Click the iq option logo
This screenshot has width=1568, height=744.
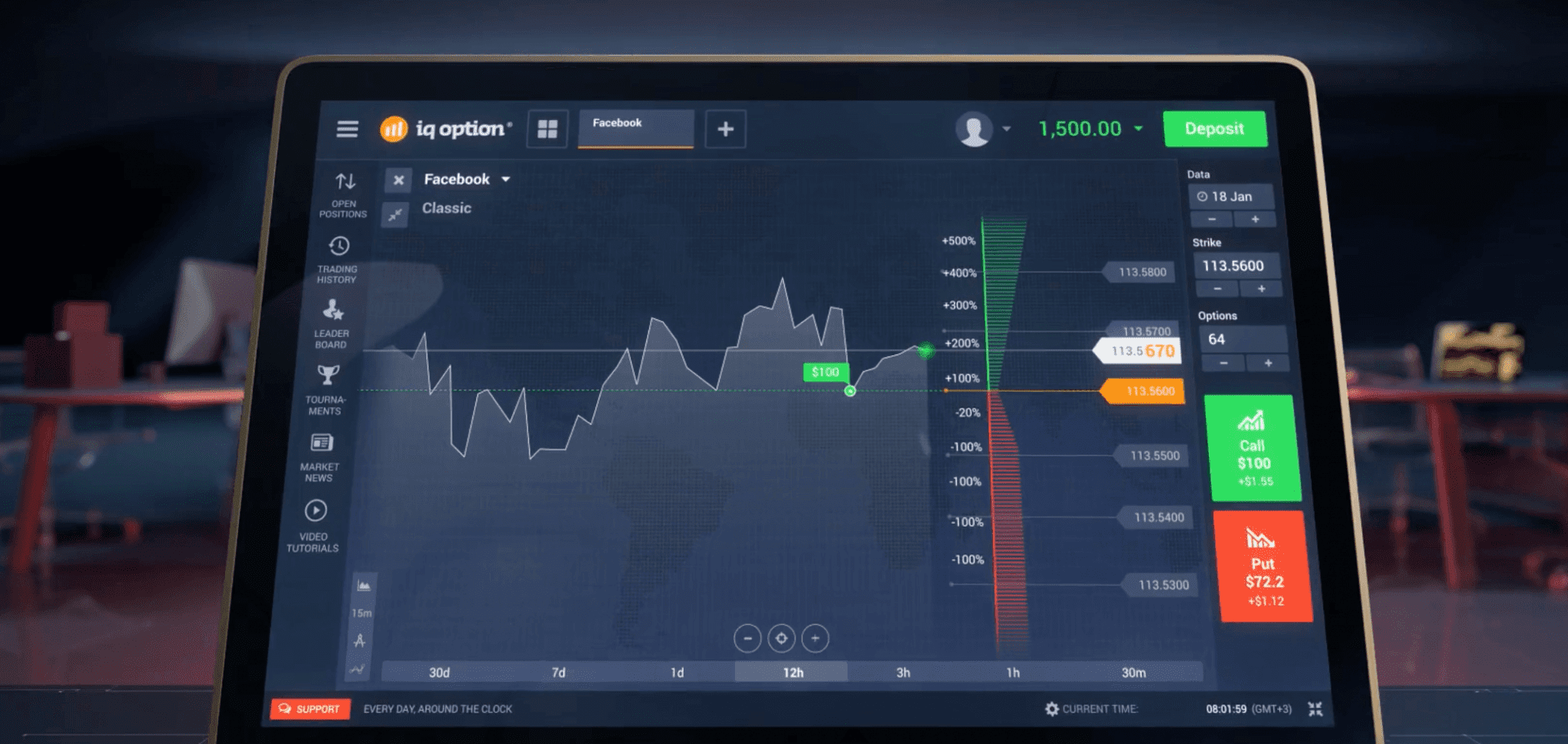pos(446,129)
